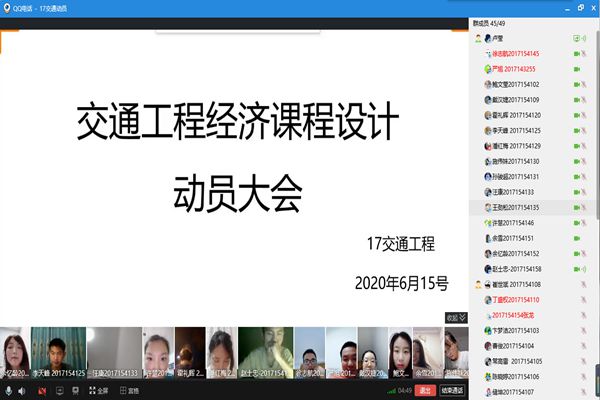
Task: Click the QQ电话 app icon in title bar
Action: 7,7
